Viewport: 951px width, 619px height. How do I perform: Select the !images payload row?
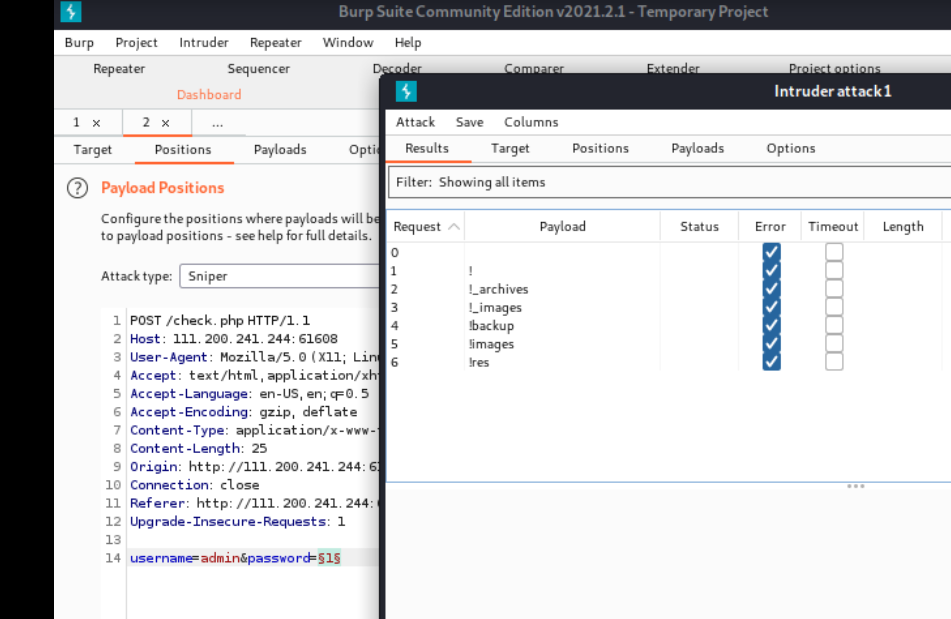667,344
